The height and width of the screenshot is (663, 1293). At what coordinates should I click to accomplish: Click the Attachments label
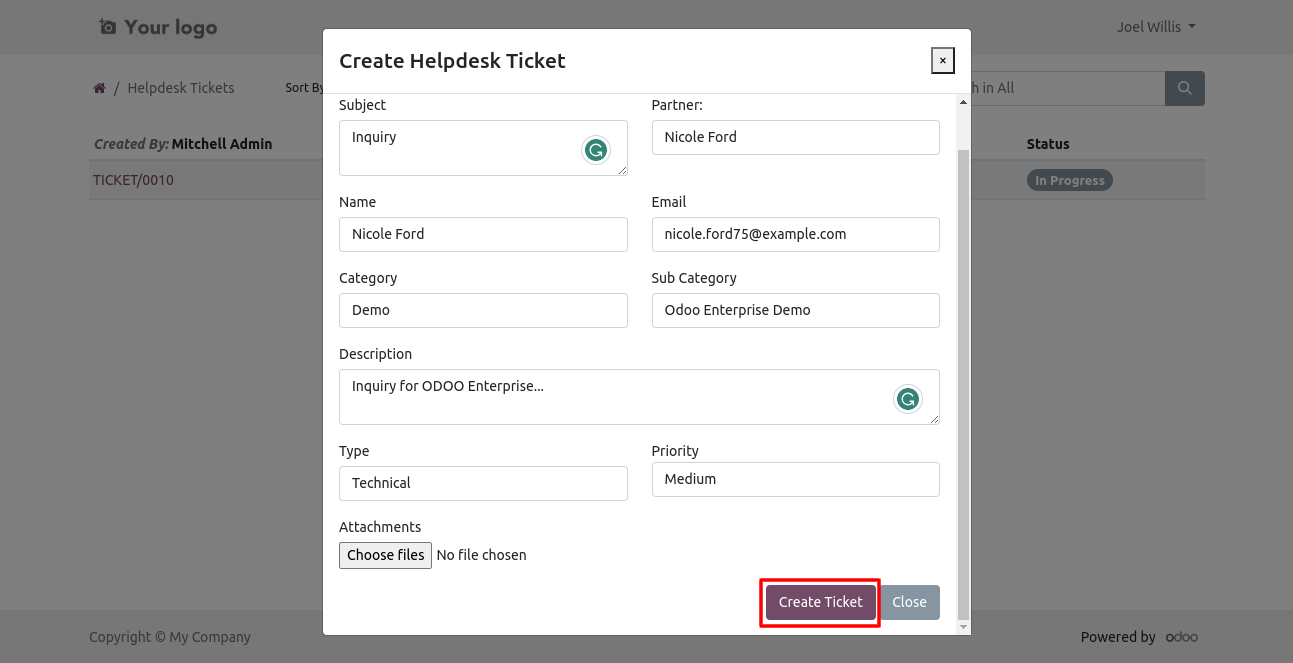coord(380,527)
